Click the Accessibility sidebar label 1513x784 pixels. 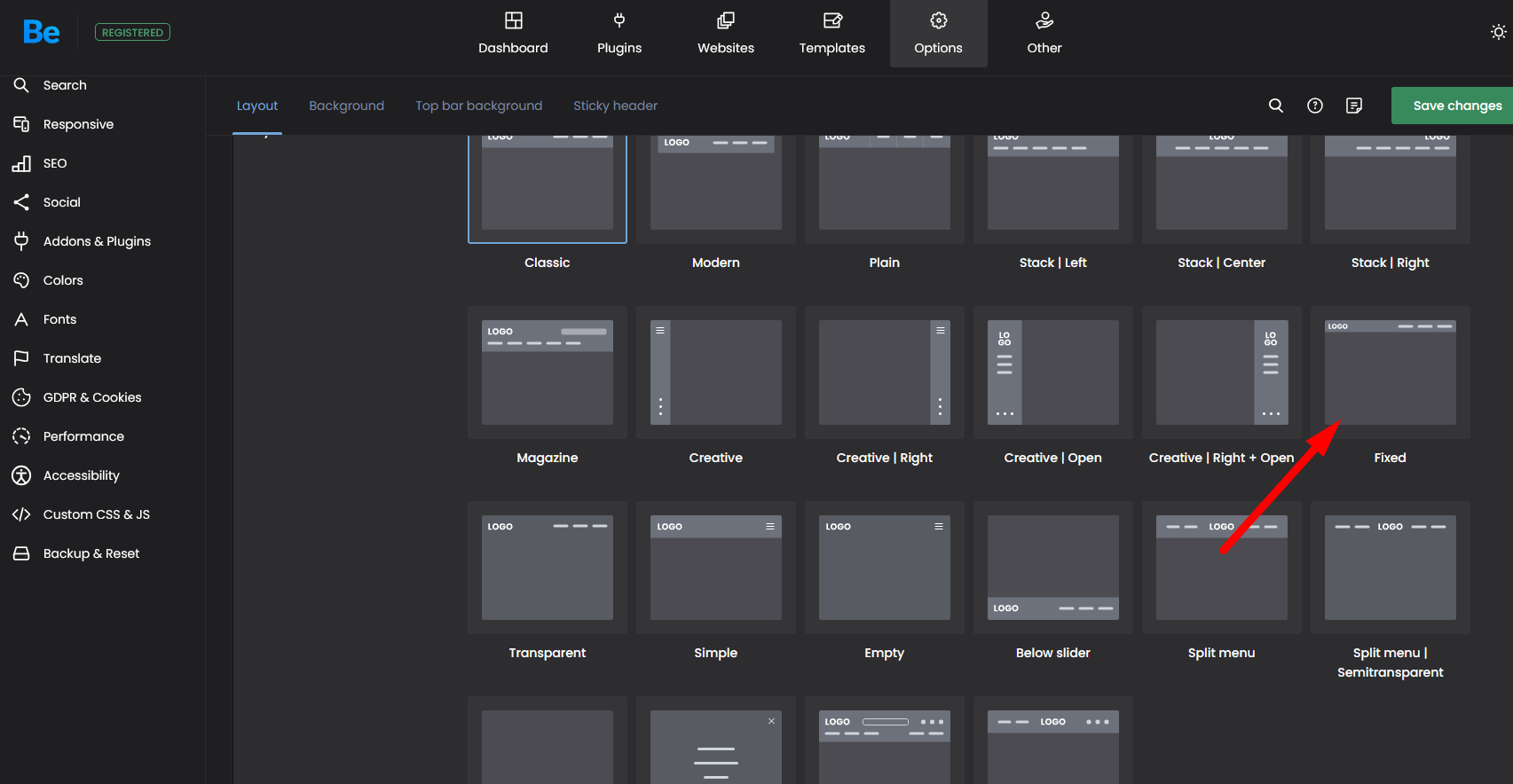coord(81,475)
